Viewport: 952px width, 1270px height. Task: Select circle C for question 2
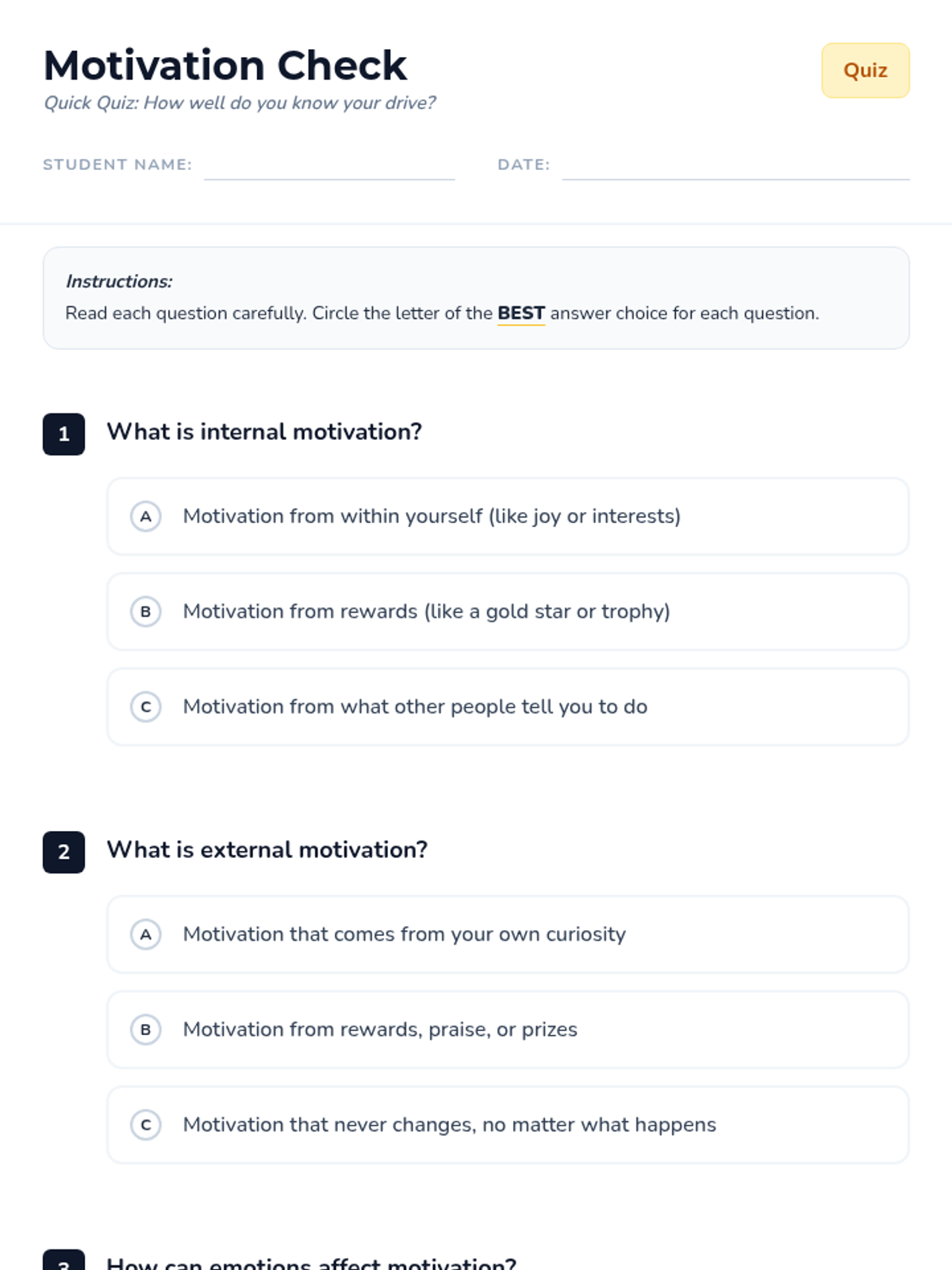[x=146, y=1125]
